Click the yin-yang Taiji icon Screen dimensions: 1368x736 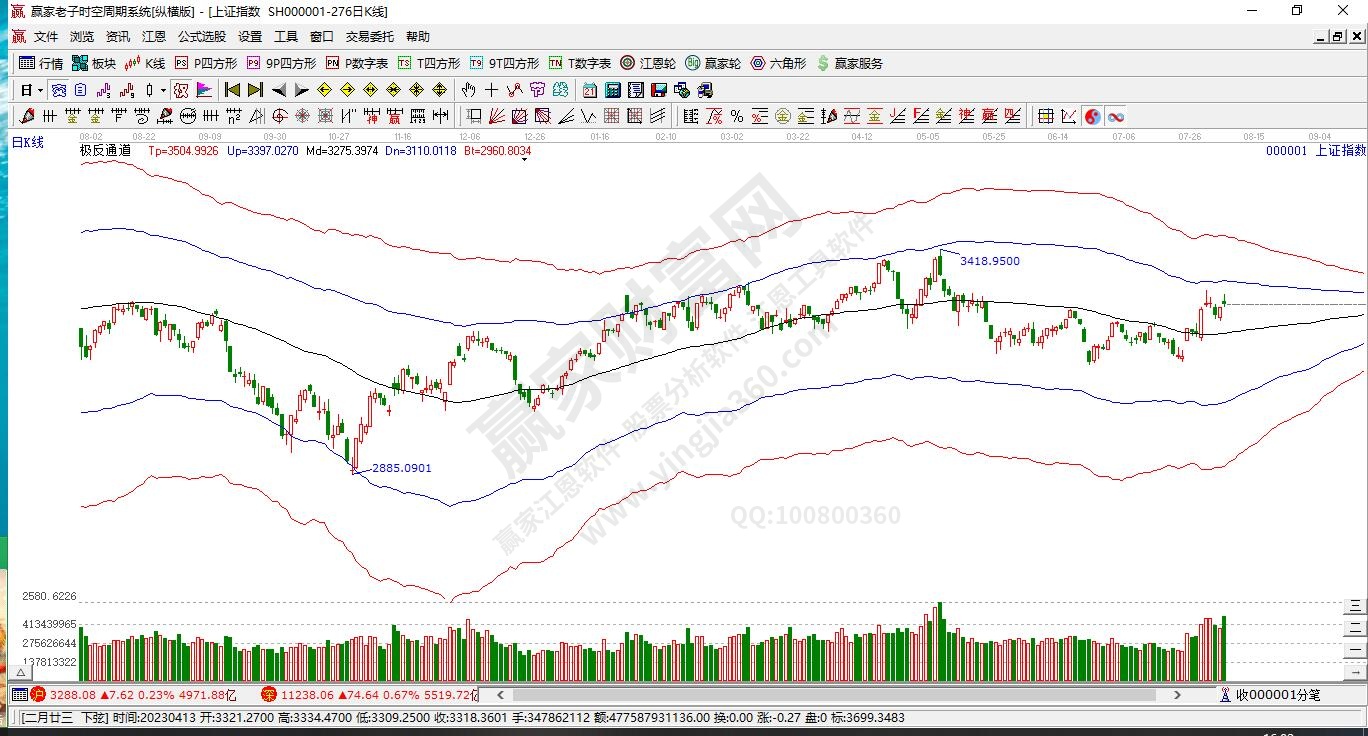click(1092, 116)
